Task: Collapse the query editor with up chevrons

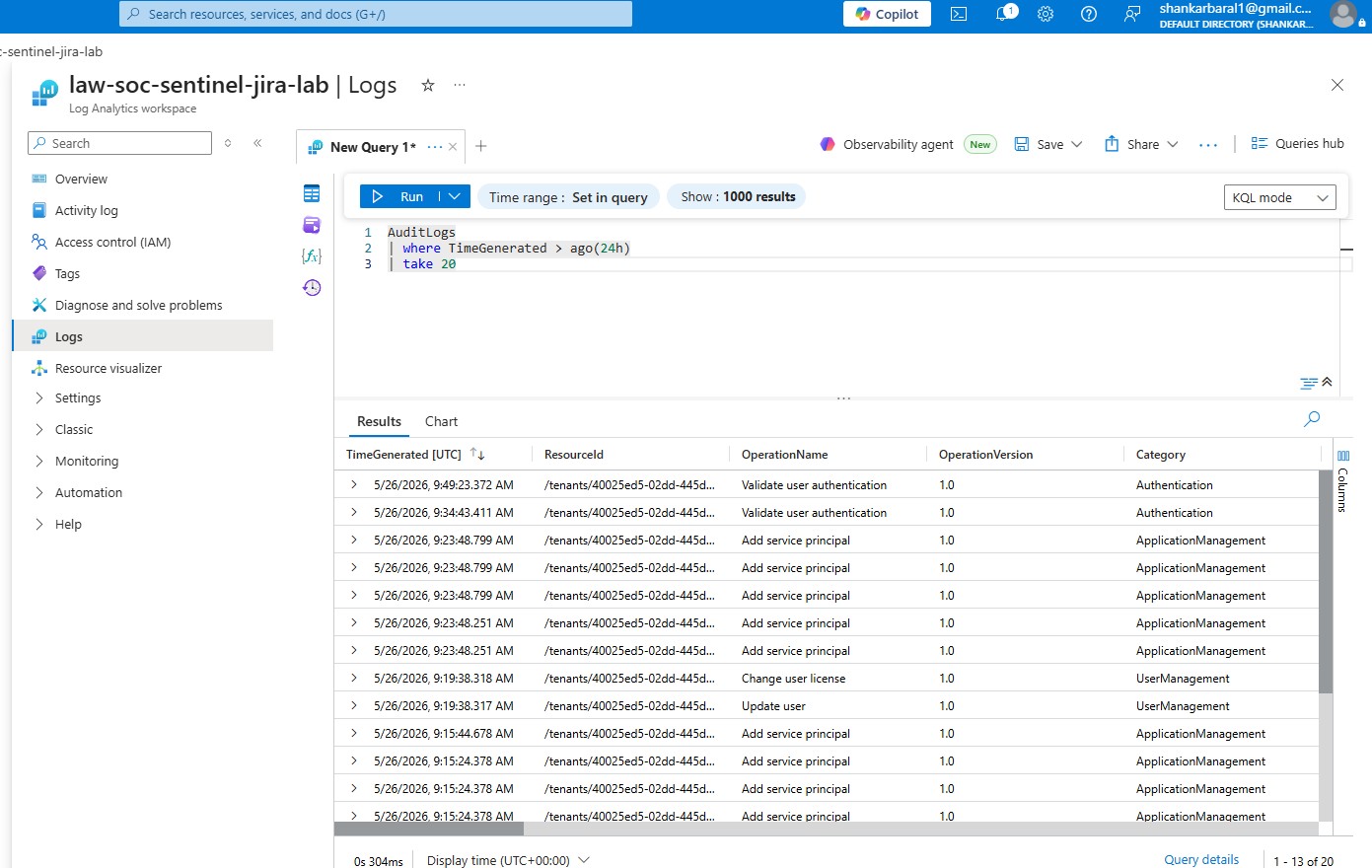Action: click(x=1327, y=382)
